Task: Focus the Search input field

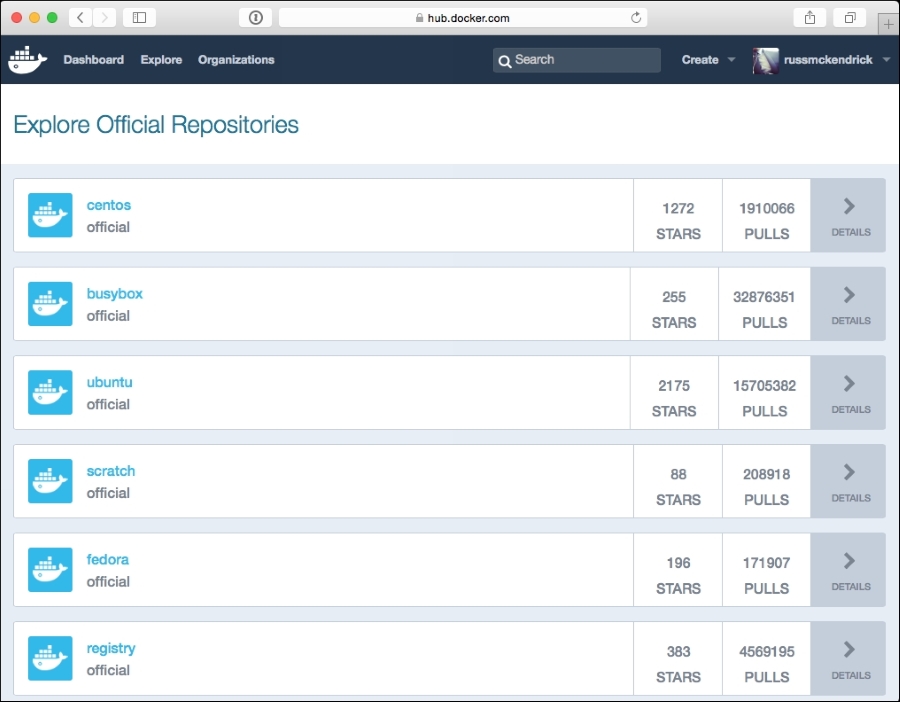Action: pyautogui.click(x=577, y=60)
